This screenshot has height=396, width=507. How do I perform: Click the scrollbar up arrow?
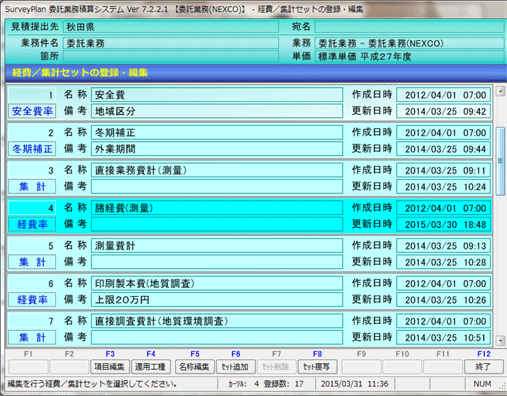point(500,91)
